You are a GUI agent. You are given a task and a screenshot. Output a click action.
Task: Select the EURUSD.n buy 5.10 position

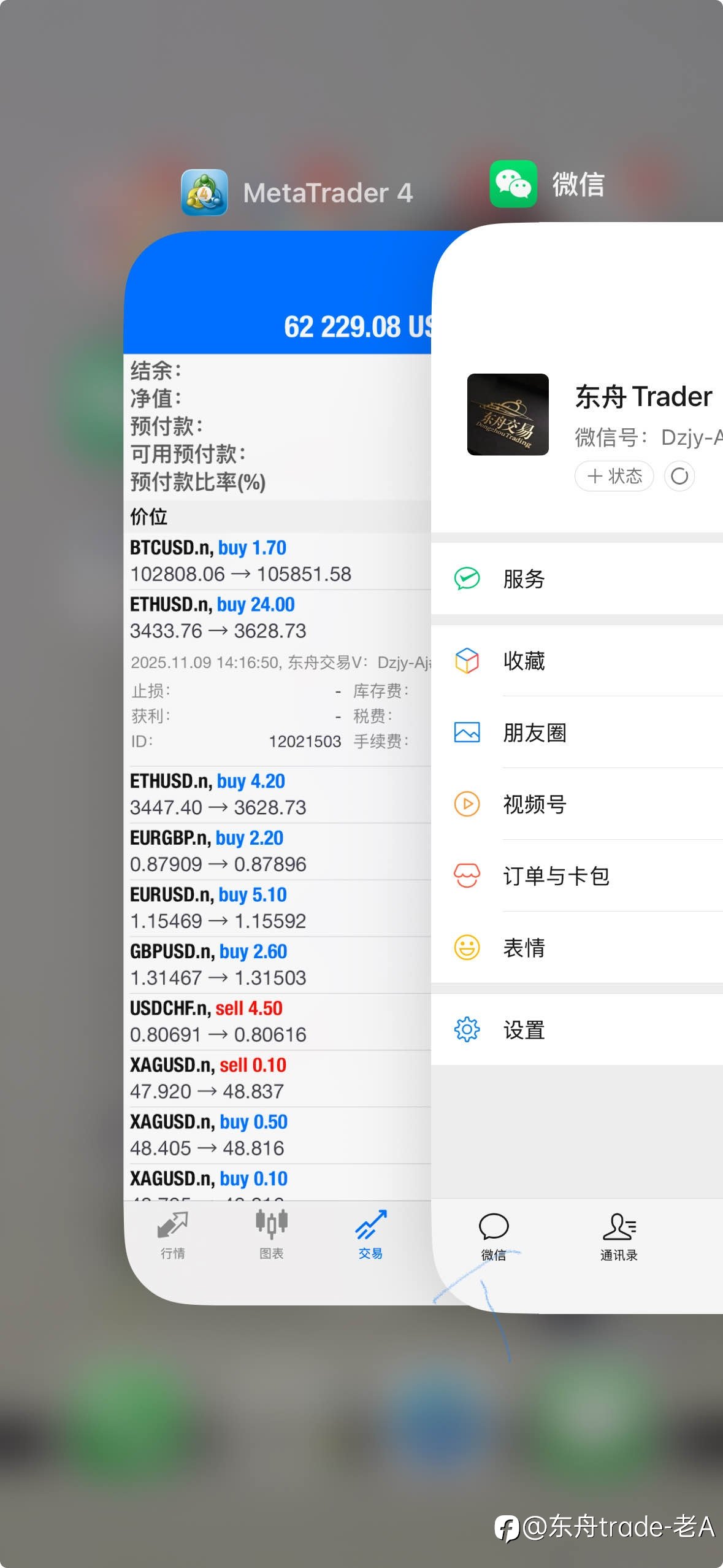[x=278, y=908]
